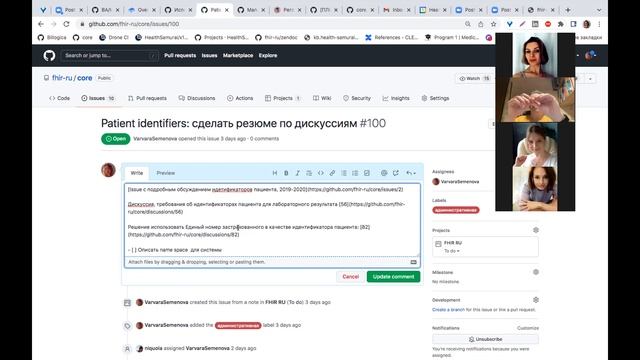Add a link using the chain icon

click(332, 173)
